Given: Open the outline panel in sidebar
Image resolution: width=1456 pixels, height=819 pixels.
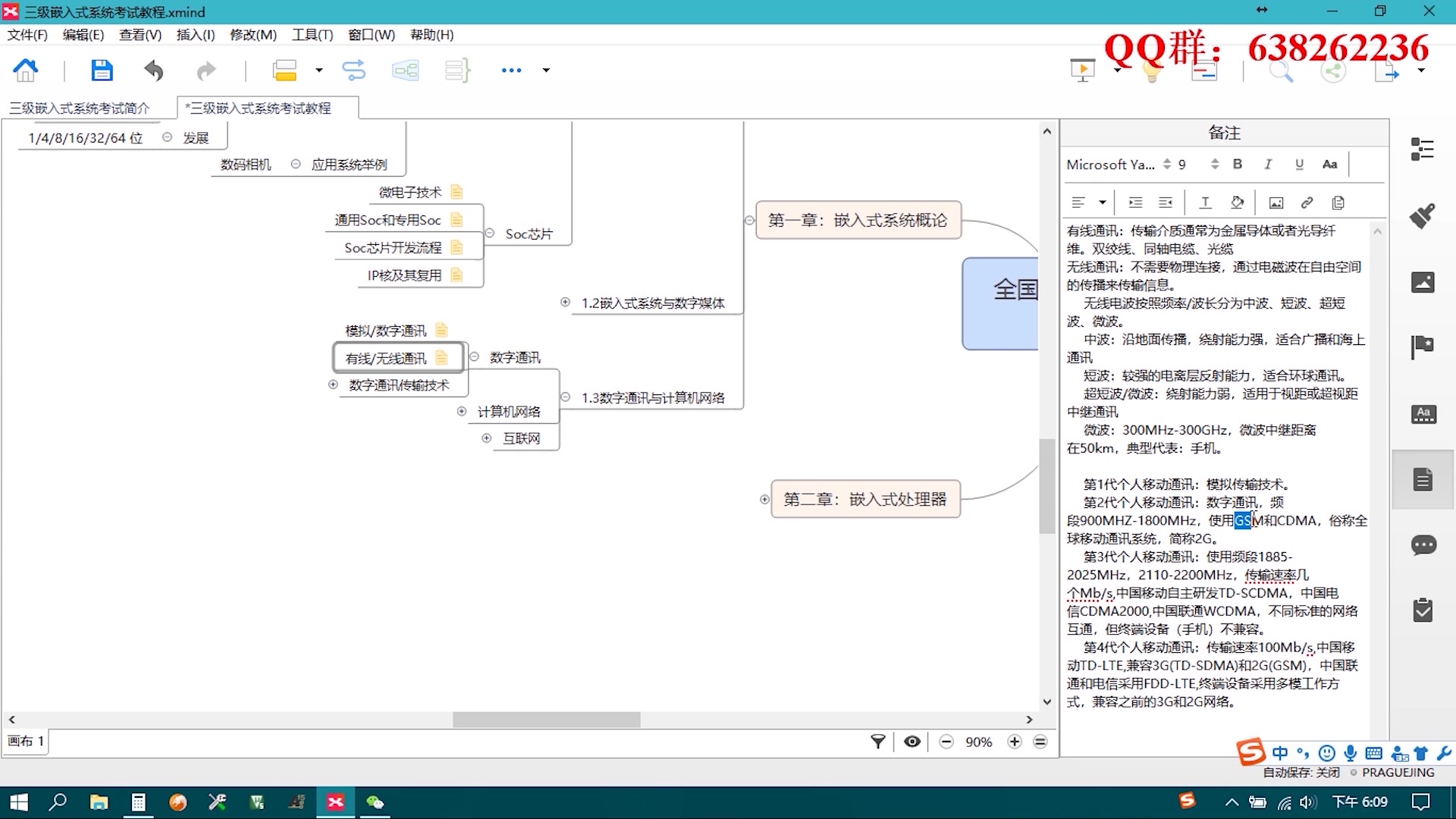Looking at the screenshot, I should point(1423,149).
